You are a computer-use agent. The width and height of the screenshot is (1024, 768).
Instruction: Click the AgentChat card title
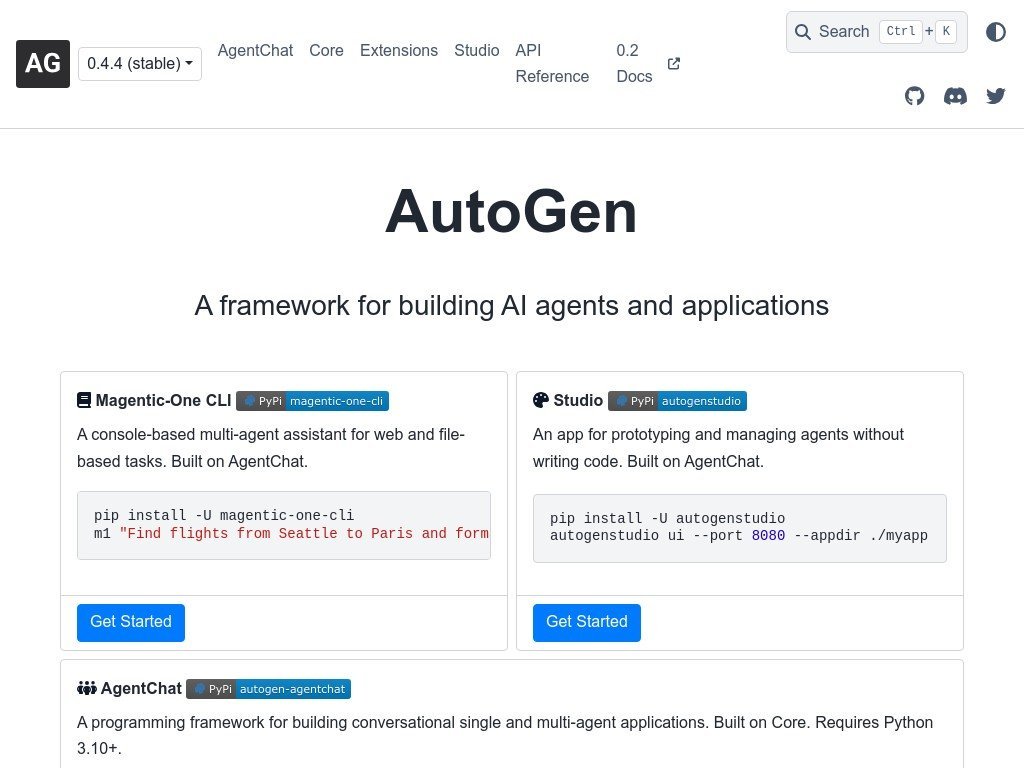[x=141, y=688]
